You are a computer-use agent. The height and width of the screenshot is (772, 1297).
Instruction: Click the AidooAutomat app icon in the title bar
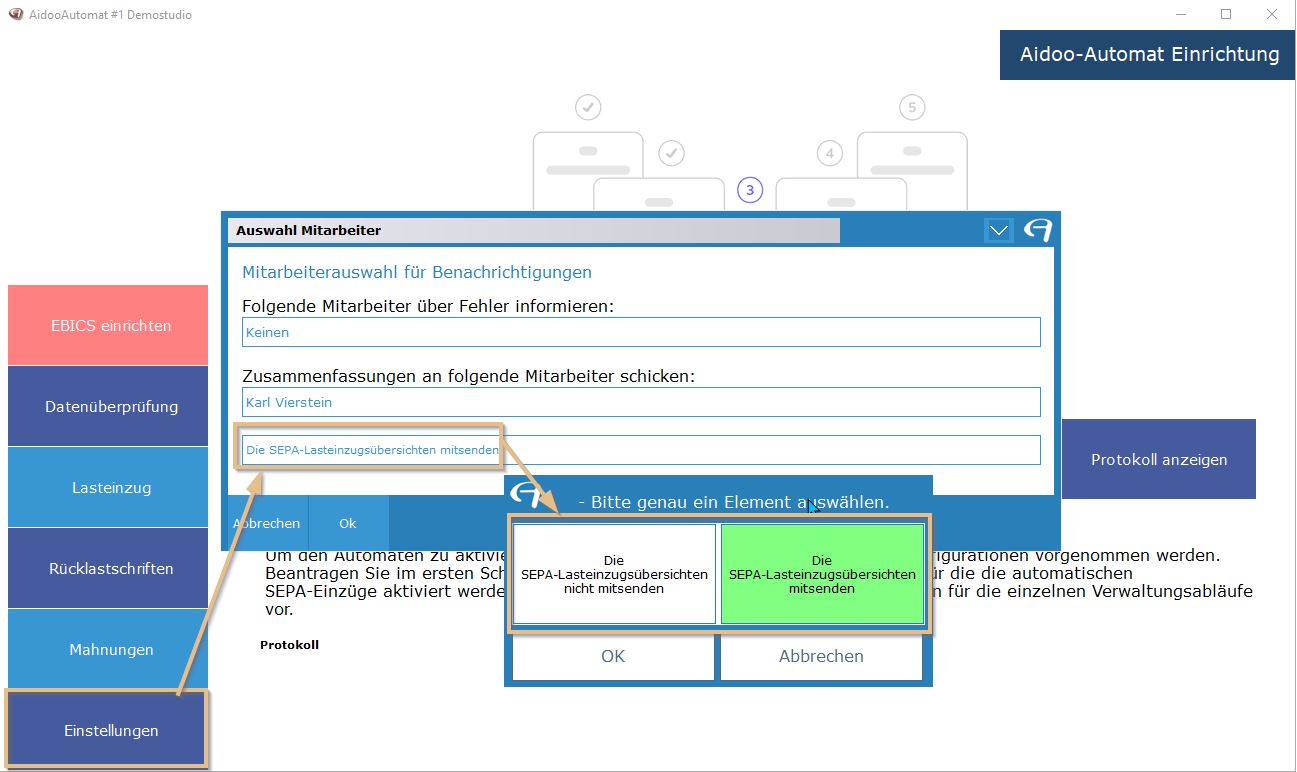pos(15,15)
